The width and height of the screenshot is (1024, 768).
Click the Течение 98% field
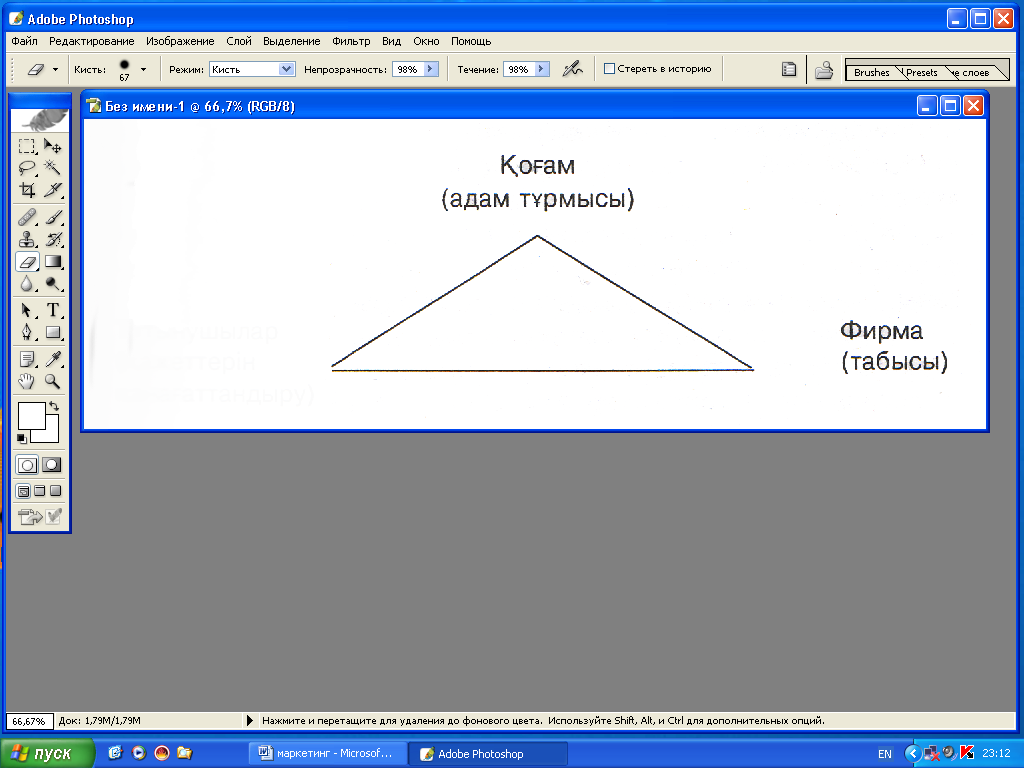point(519,69)
